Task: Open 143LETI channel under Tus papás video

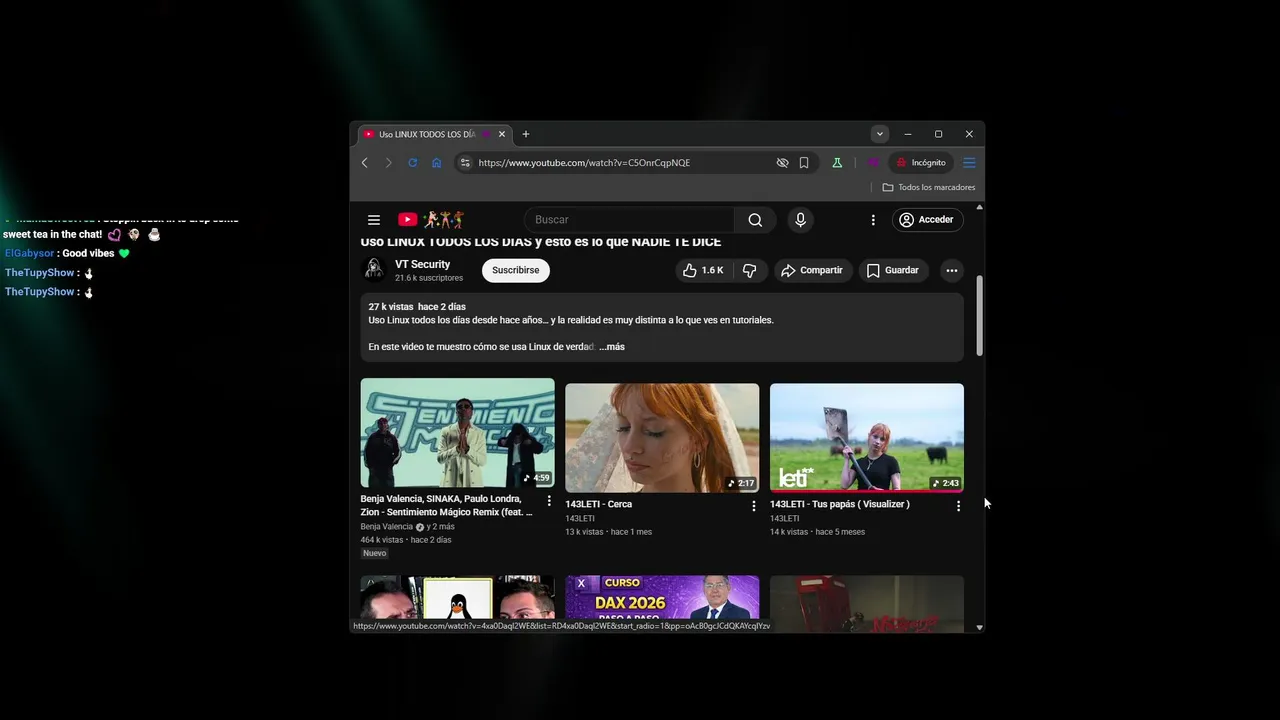Action: click(785, 518)
